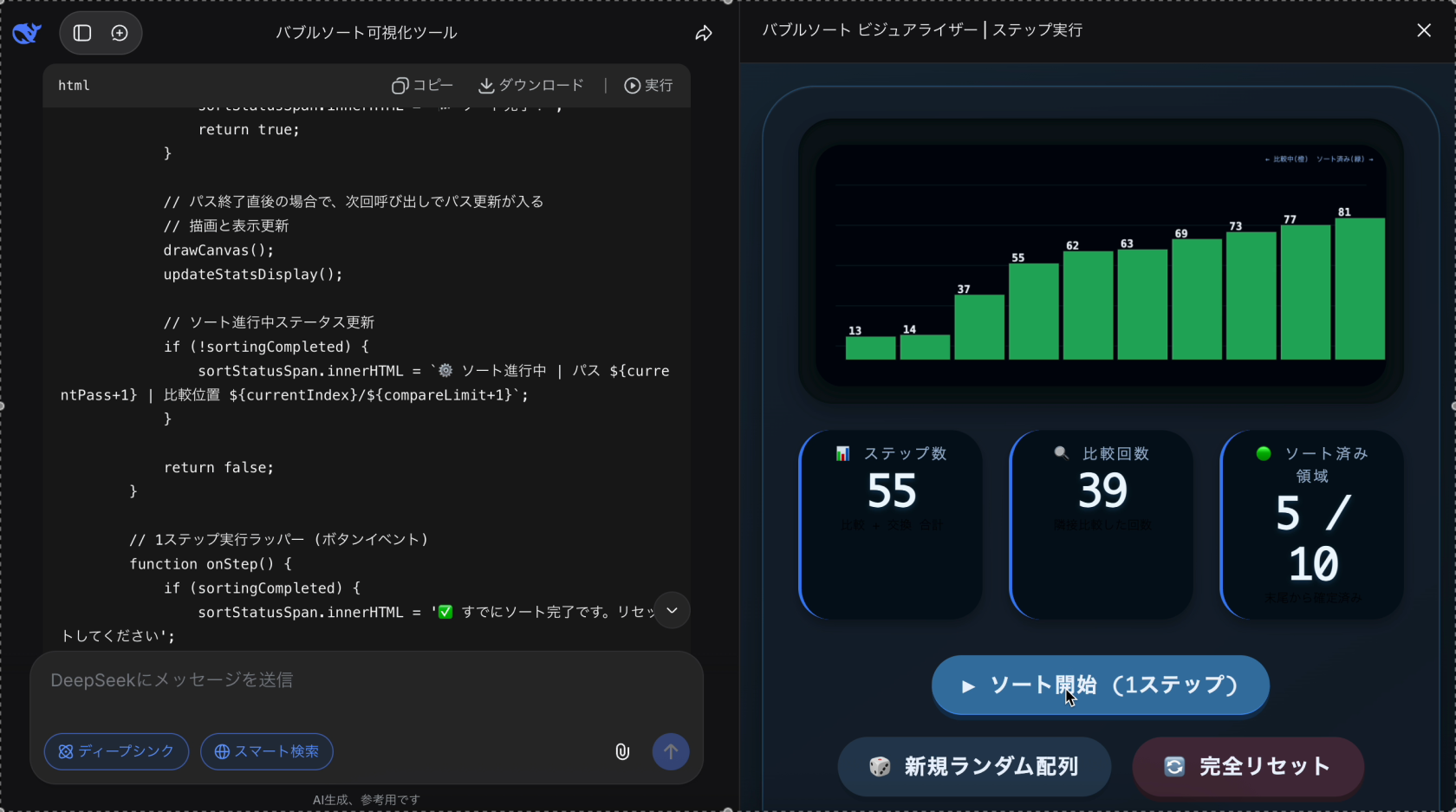Click the DeepSeek whale logo

coord(27,32)
